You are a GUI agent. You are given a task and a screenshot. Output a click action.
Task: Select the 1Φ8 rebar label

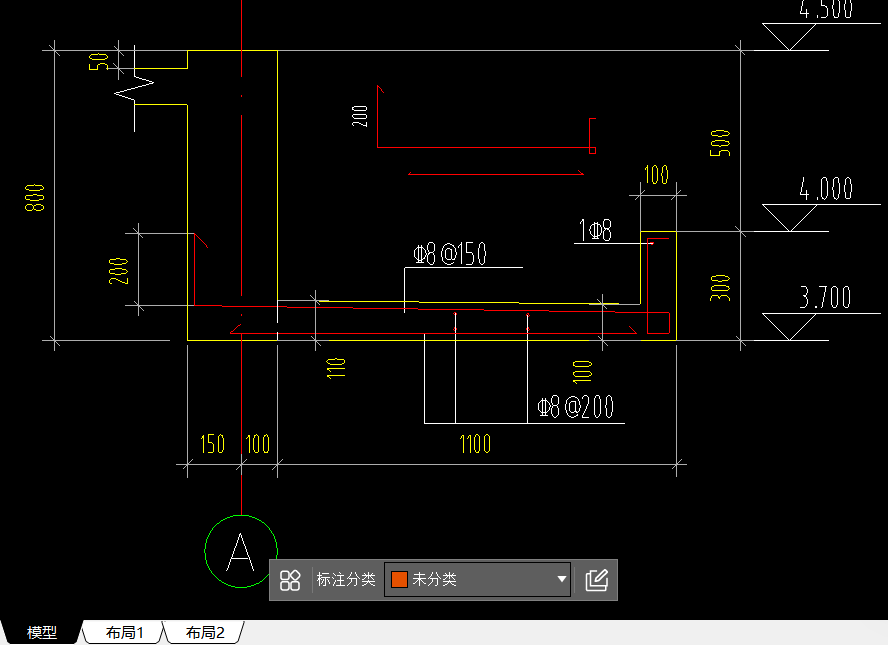(x=595, y=230)
